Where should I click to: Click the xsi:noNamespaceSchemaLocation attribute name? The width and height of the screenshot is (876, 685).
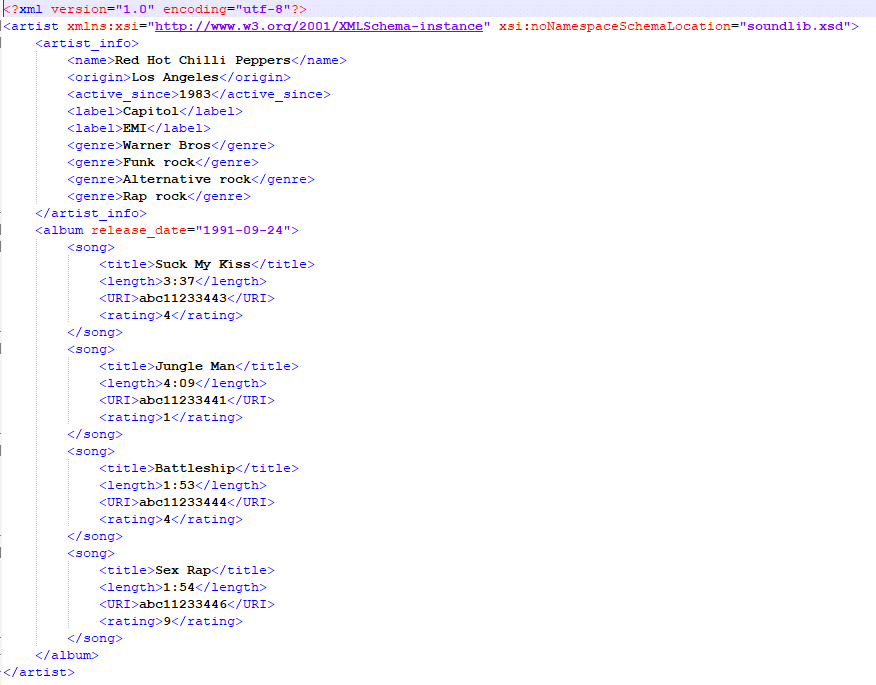point(615,26)
